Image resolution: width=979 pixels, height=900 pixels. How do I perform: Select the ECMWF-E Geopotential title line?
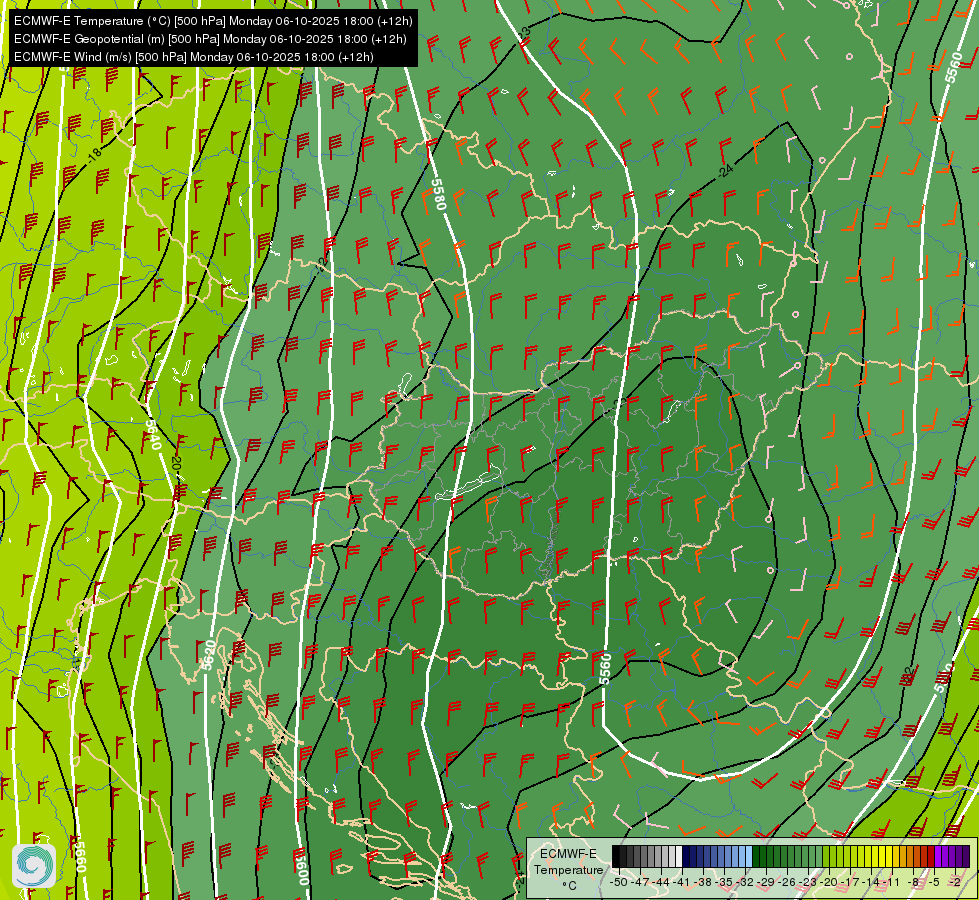click(x=210, y=39)
